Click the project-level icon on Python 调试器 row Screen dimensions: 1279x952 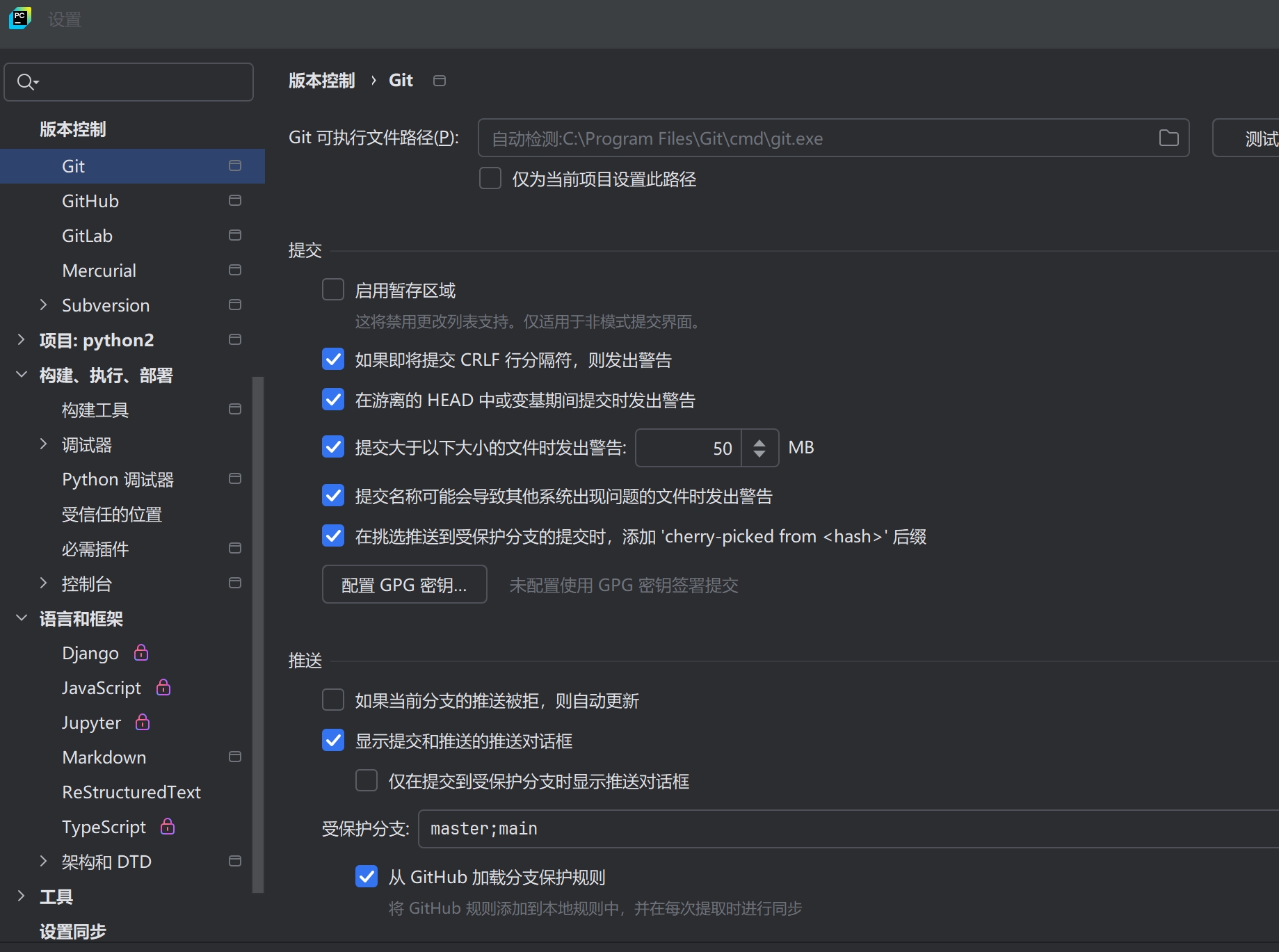[x=235, y=478]
